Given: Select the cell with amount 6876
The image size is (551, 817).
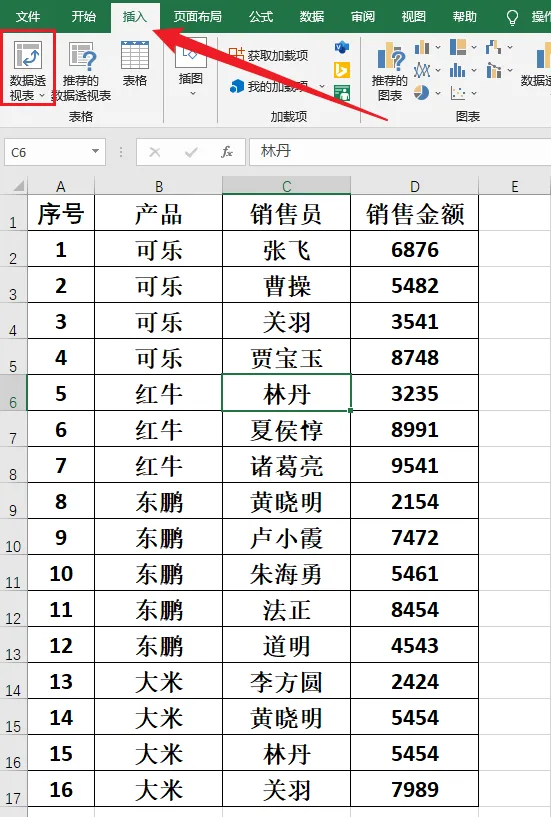Looking at the screenshot, I should [414, 249].
